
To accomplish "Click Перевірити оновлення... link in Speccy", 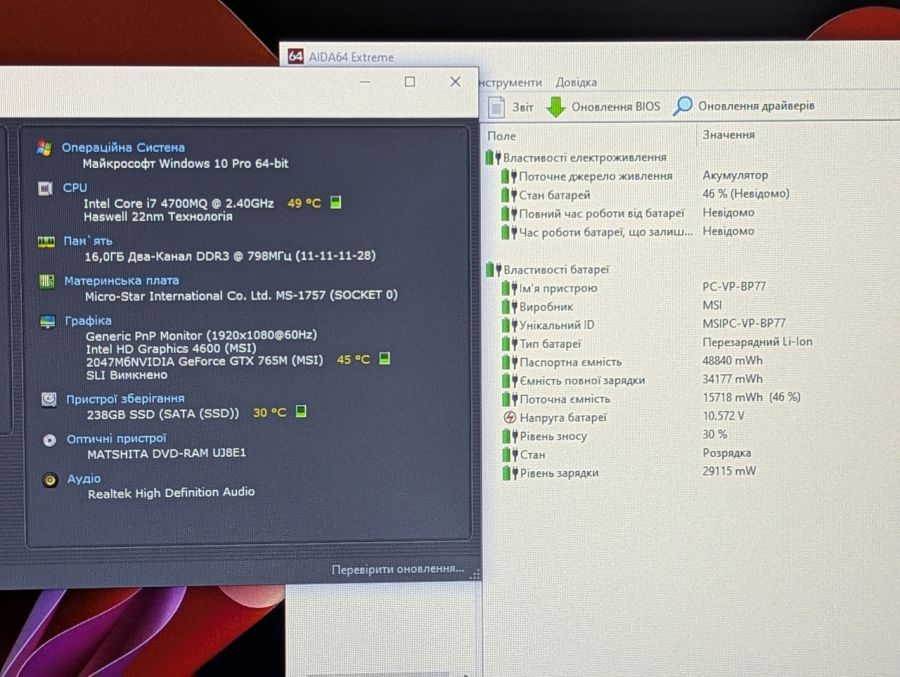I will point(398,569).
